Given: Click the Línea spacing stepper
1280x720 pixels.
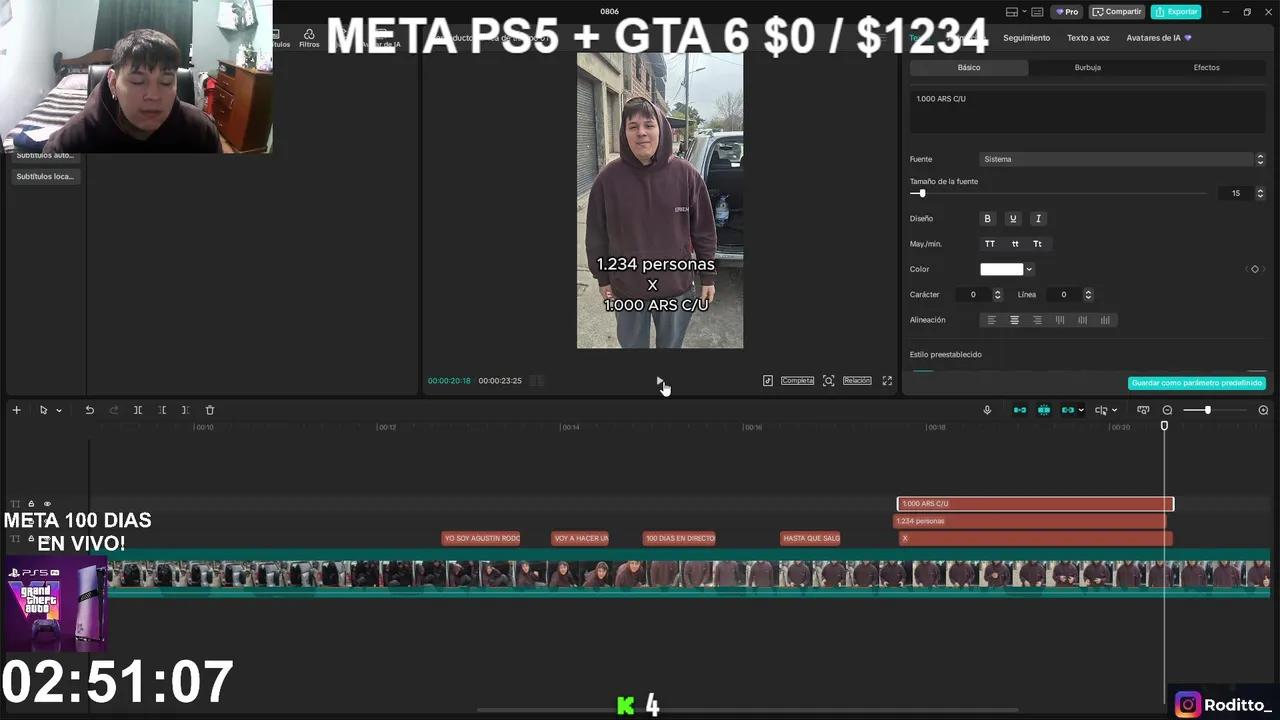Looking at the screenshot, I should click(1088, 295).
